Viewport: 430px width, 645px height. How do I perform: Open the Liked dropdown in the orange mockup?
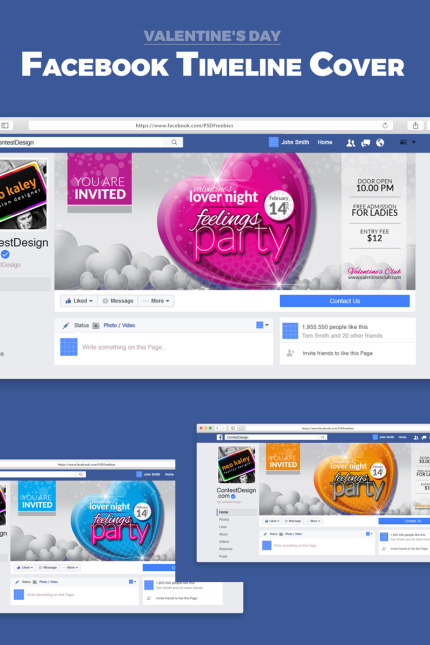pyautogui.click(x=272, y=521)
